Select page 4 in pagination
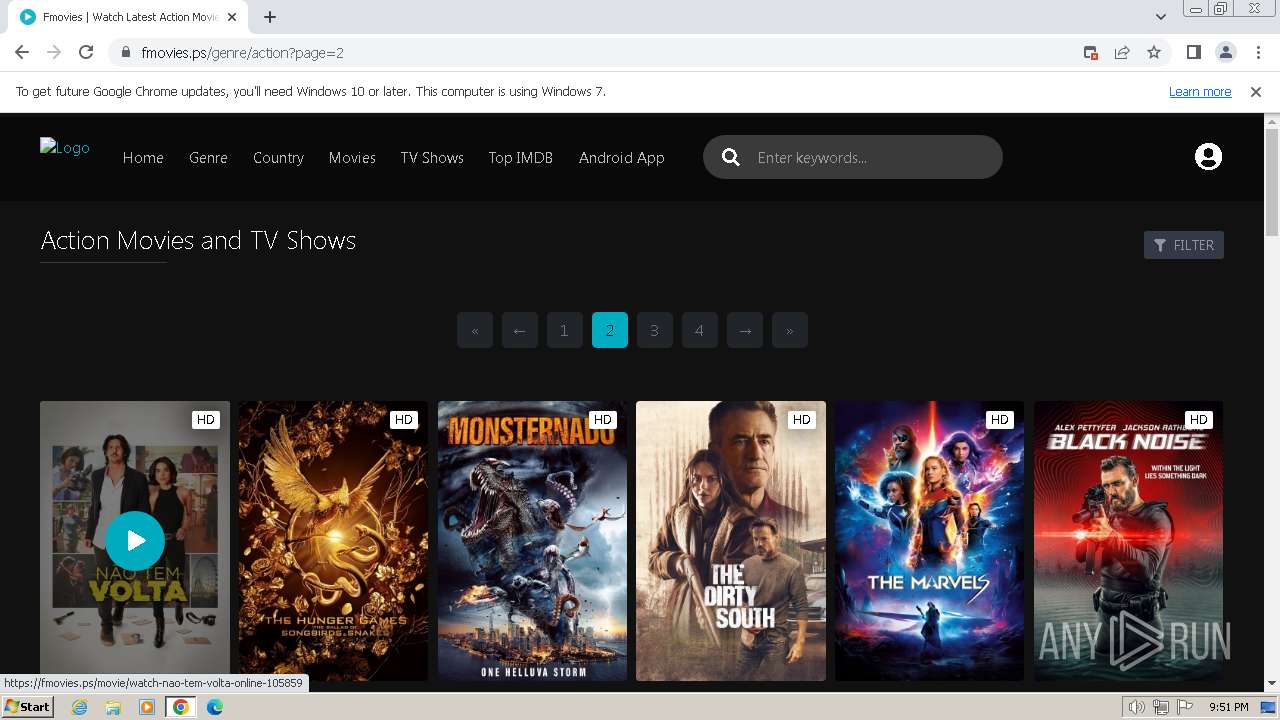Screen dimensions: 1280x720 [700, 330]
